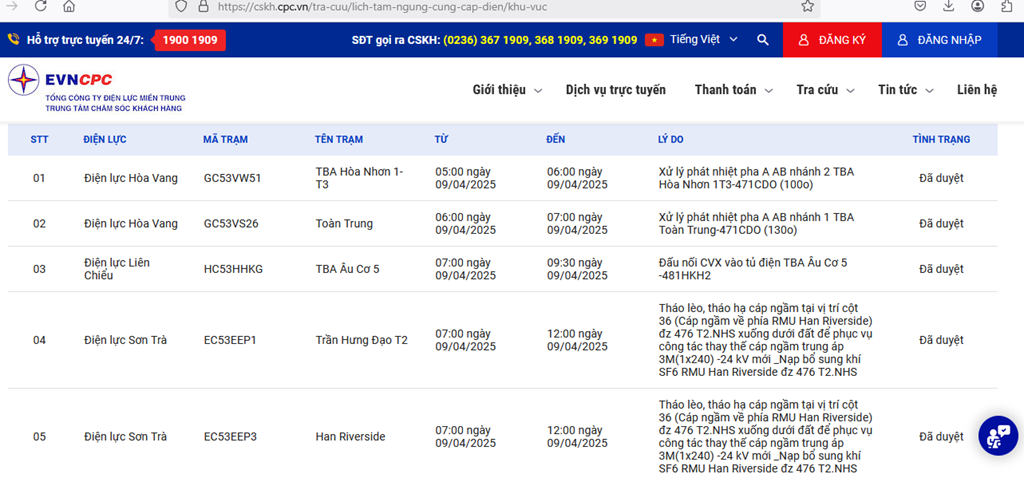
Task: Click the Vietnam flag icon
Action: pyautogui.click(x=654, y=40)
